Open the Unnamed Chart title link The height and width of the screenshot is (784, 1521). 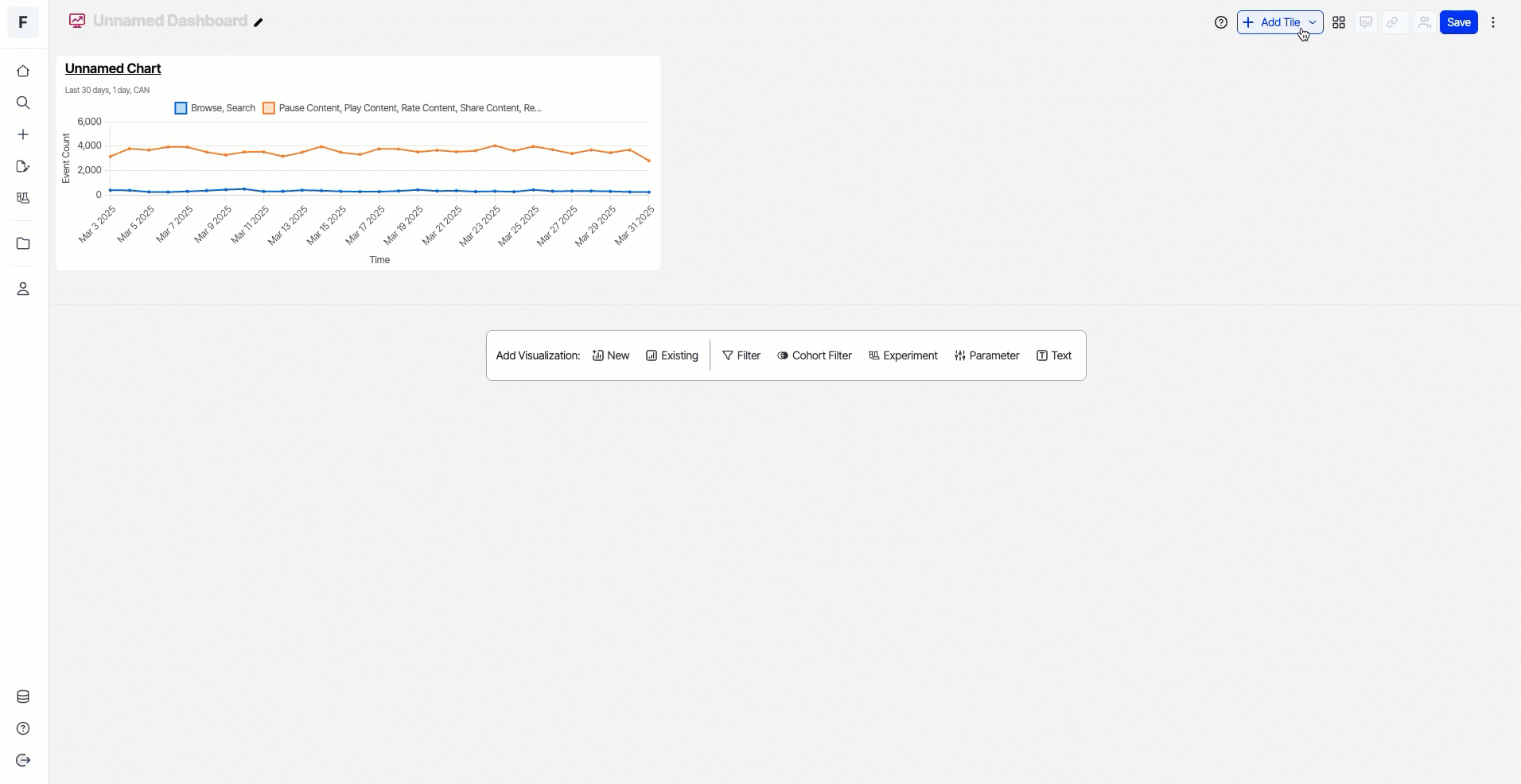point(113,68)
